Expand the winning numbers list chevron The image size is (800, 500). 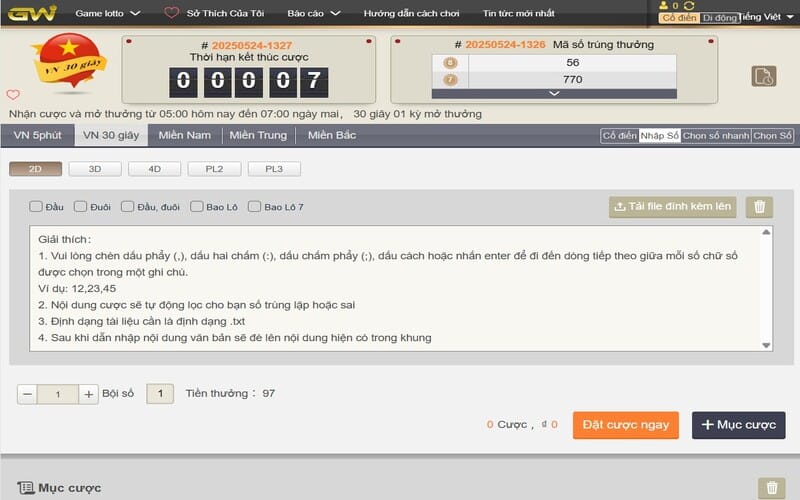tap(554, 94)
